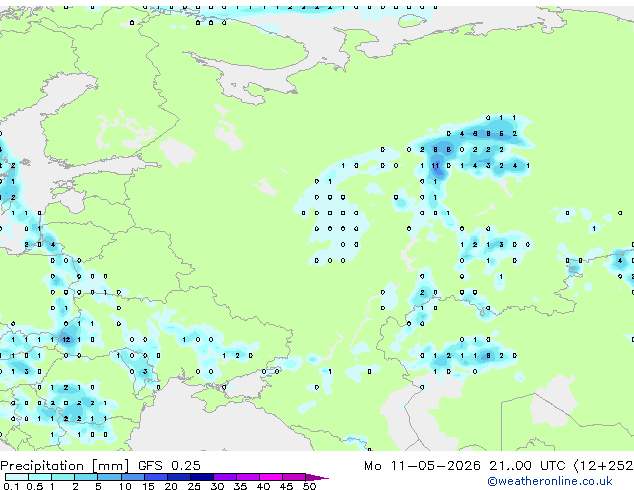This screenshot has height=490, width=634.
Task: Click the '21..00 UTC' time text
Action: [x=527, y=466]
